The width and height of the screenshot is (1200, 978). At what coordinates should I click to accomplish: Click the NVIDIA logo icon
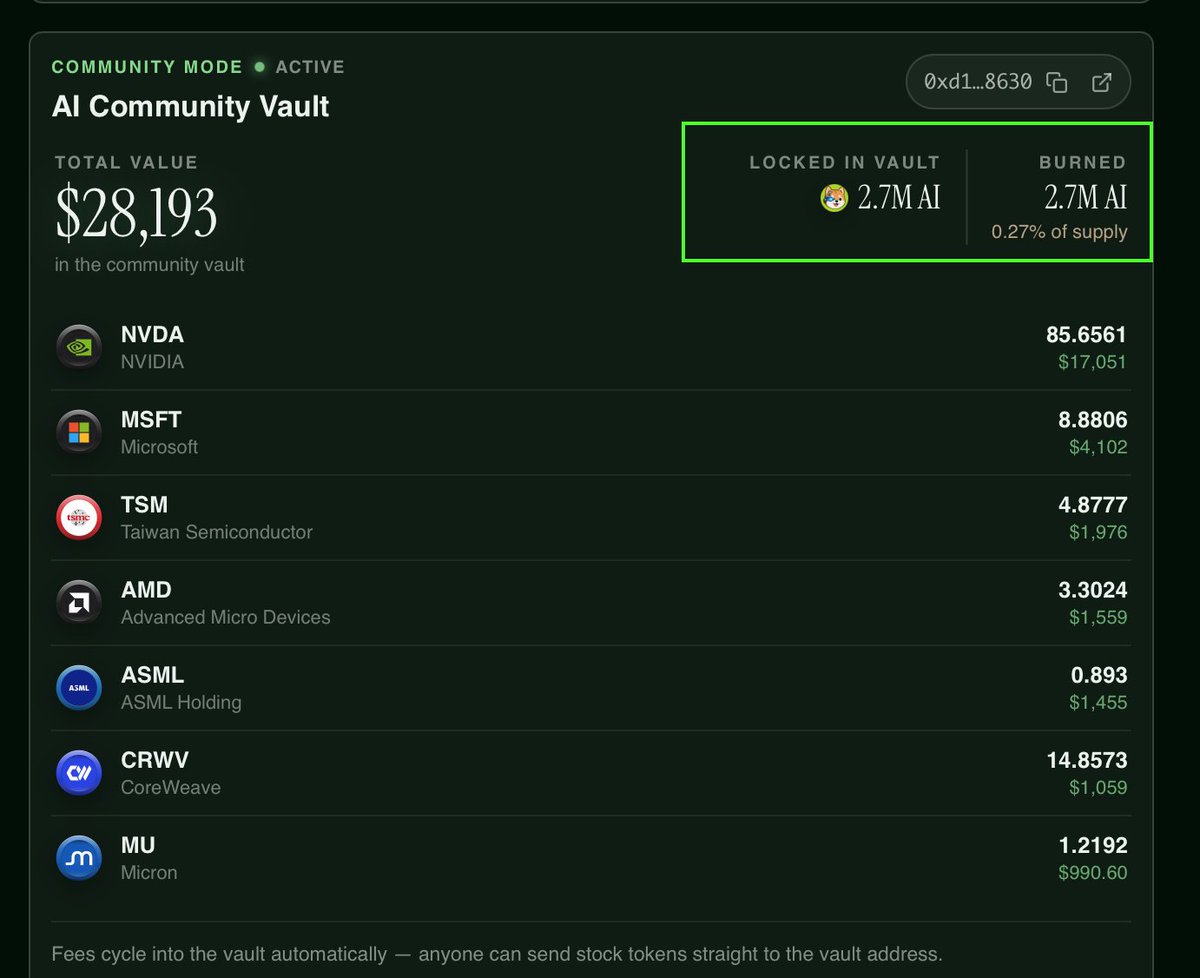pos(79,347)
